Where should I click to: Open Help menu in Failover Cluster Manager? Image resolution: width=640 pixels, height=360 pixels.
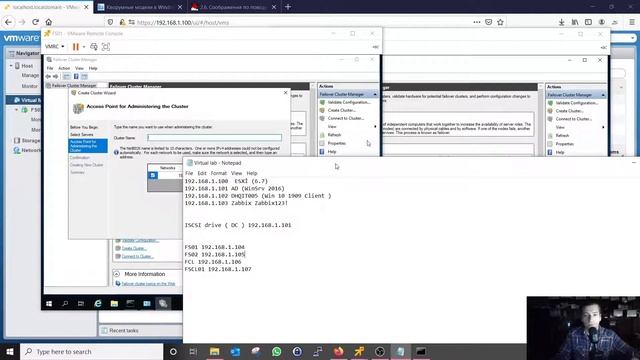(93, 68)
